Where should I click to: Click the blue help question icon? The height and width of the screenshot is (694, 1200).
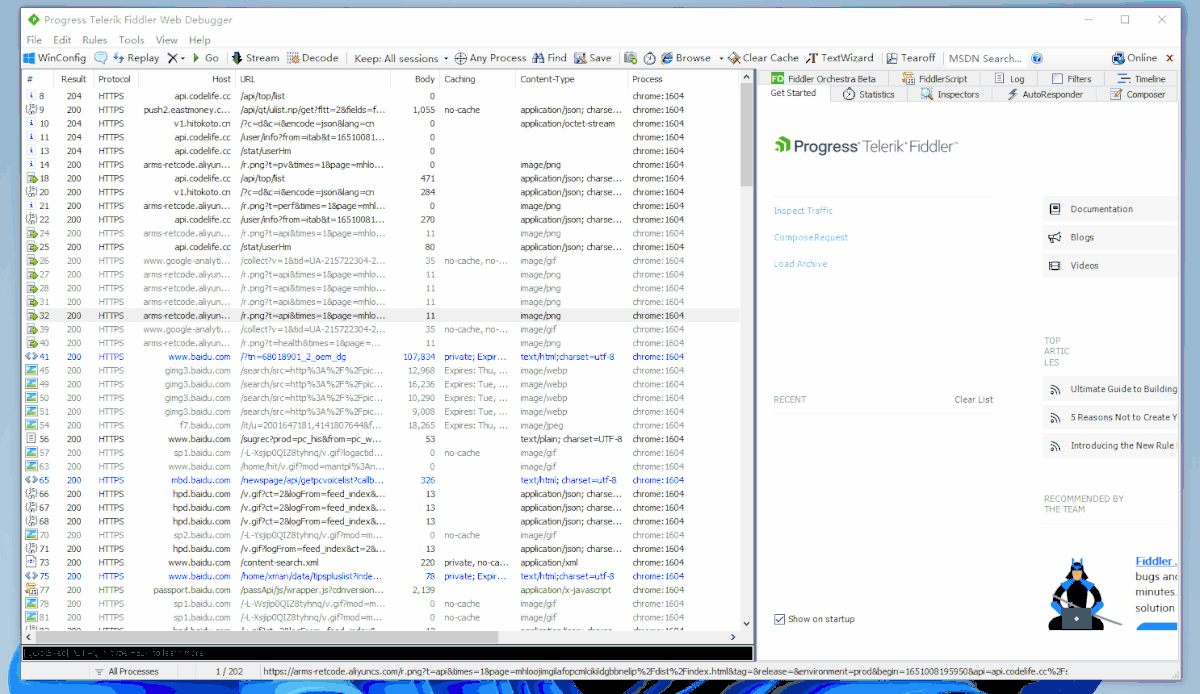tap(1037, 58)
